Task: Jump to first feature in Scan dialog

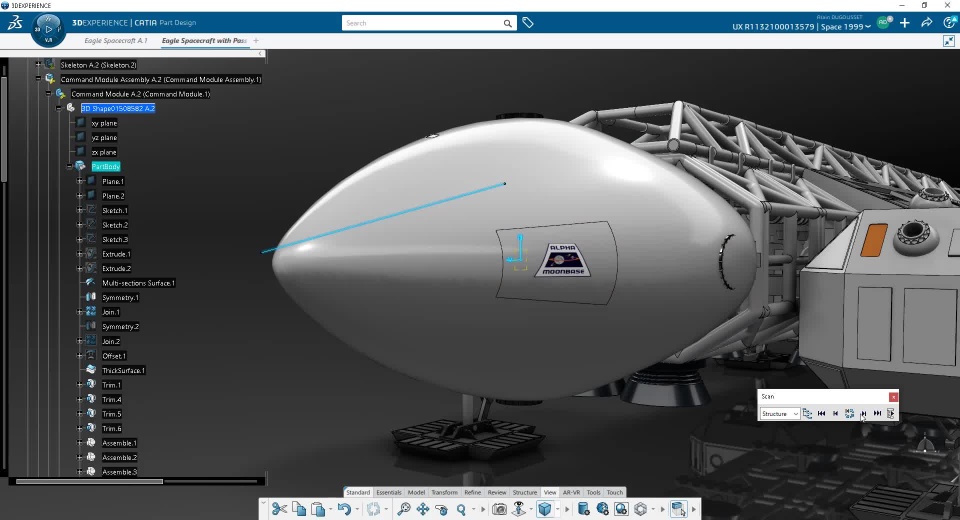Action: [822, 413]
